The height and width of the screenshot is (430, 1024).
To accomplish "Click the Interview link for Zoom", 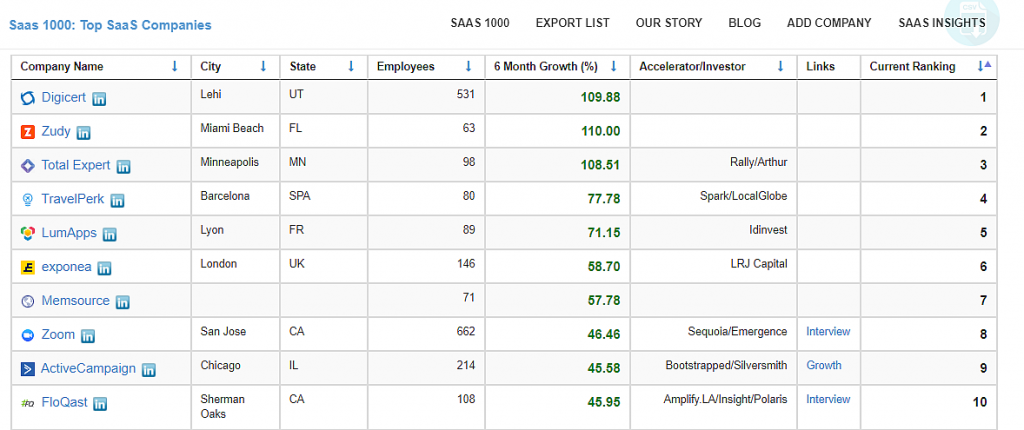I will click(828, 331).
